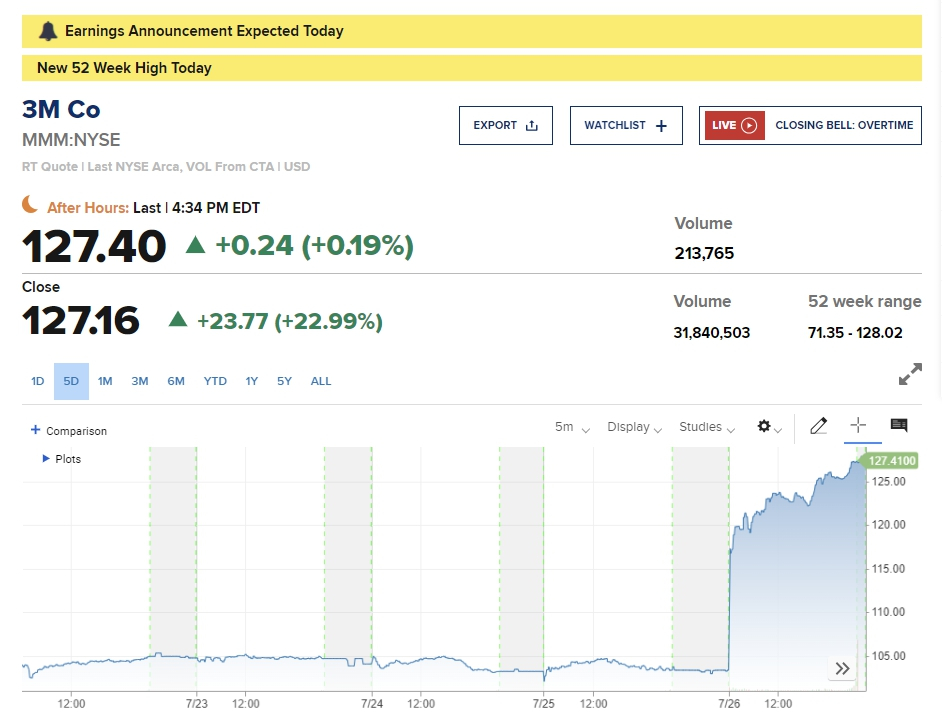942x726 pixels.
Task: Select the pencil drawing tool
Action: [818, 427]
